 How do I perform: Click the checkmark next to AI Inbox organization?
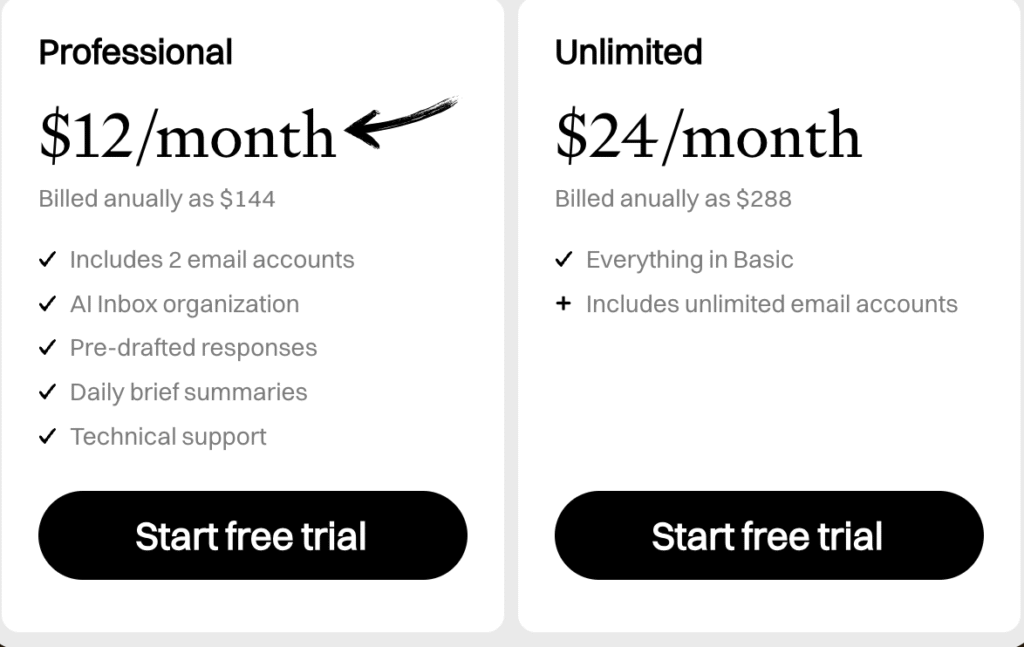click(47, 304)
